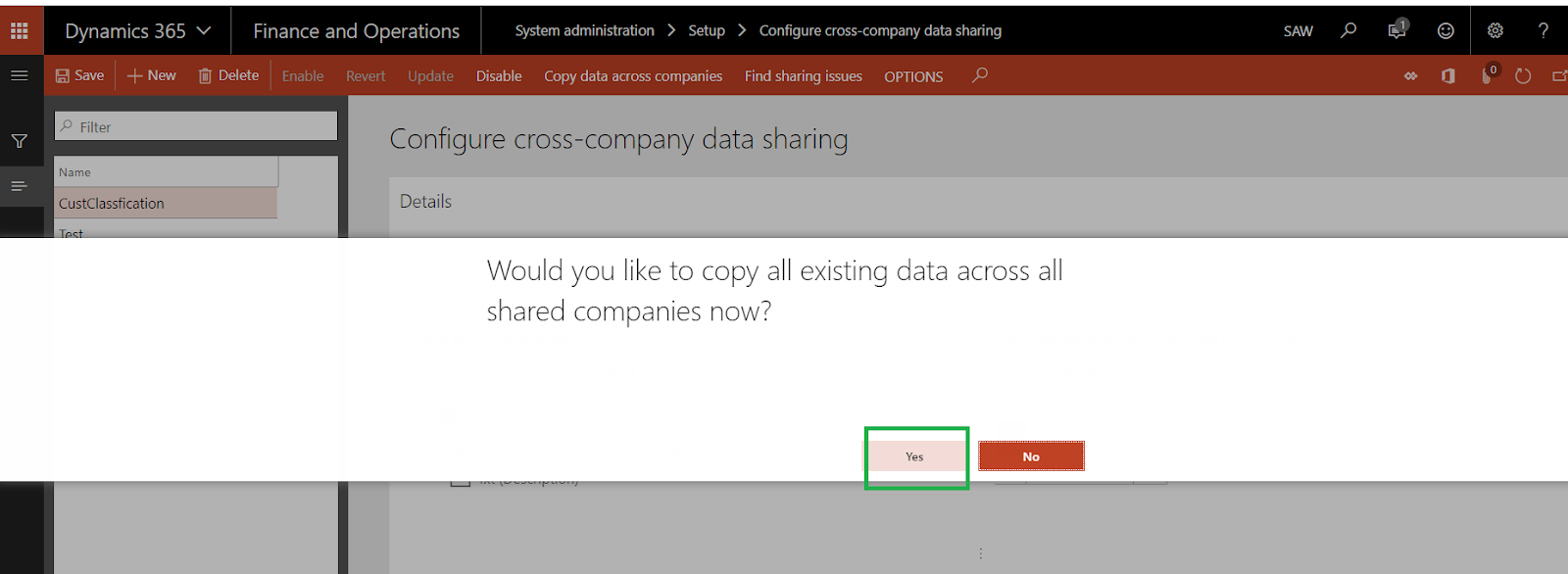Expand the Dynamics 365 dropdown chevron
1568x574 pixels.
[204, 30]
